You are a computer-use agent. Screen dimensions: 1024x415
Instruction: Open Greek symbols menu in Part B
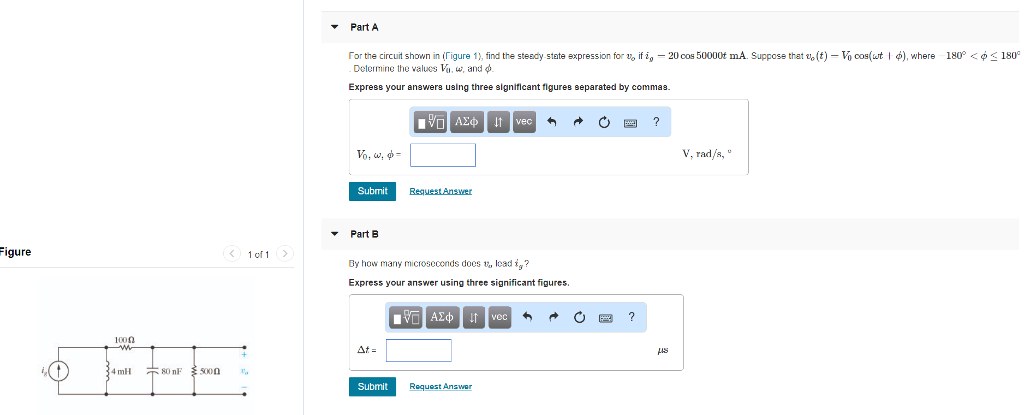tap(442, 318)
